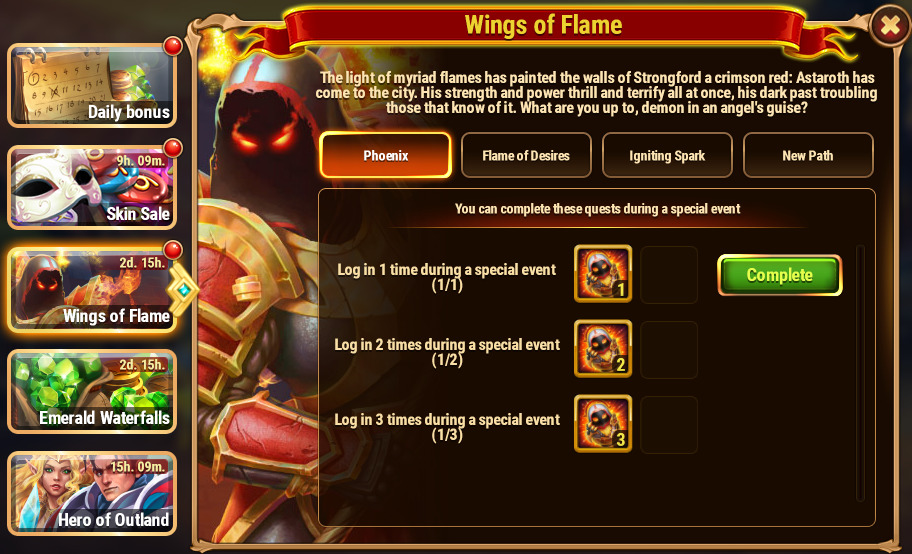Viewport: 912px width, 554px height.
Task: Click the empty reward slot beside second quest
Action: [x=669, y=349]
